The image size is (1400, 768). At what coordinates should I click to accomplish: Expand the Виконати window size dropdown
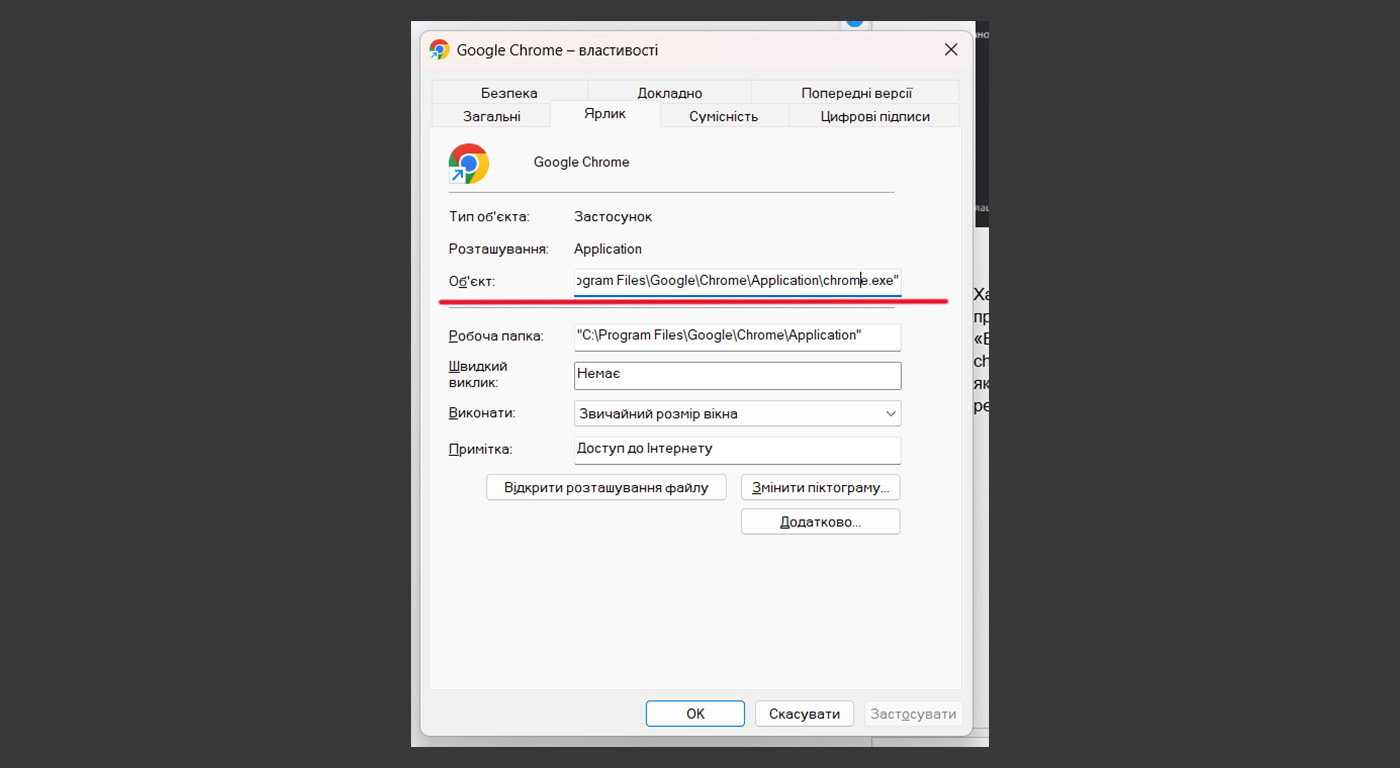(x=738, y=414)
